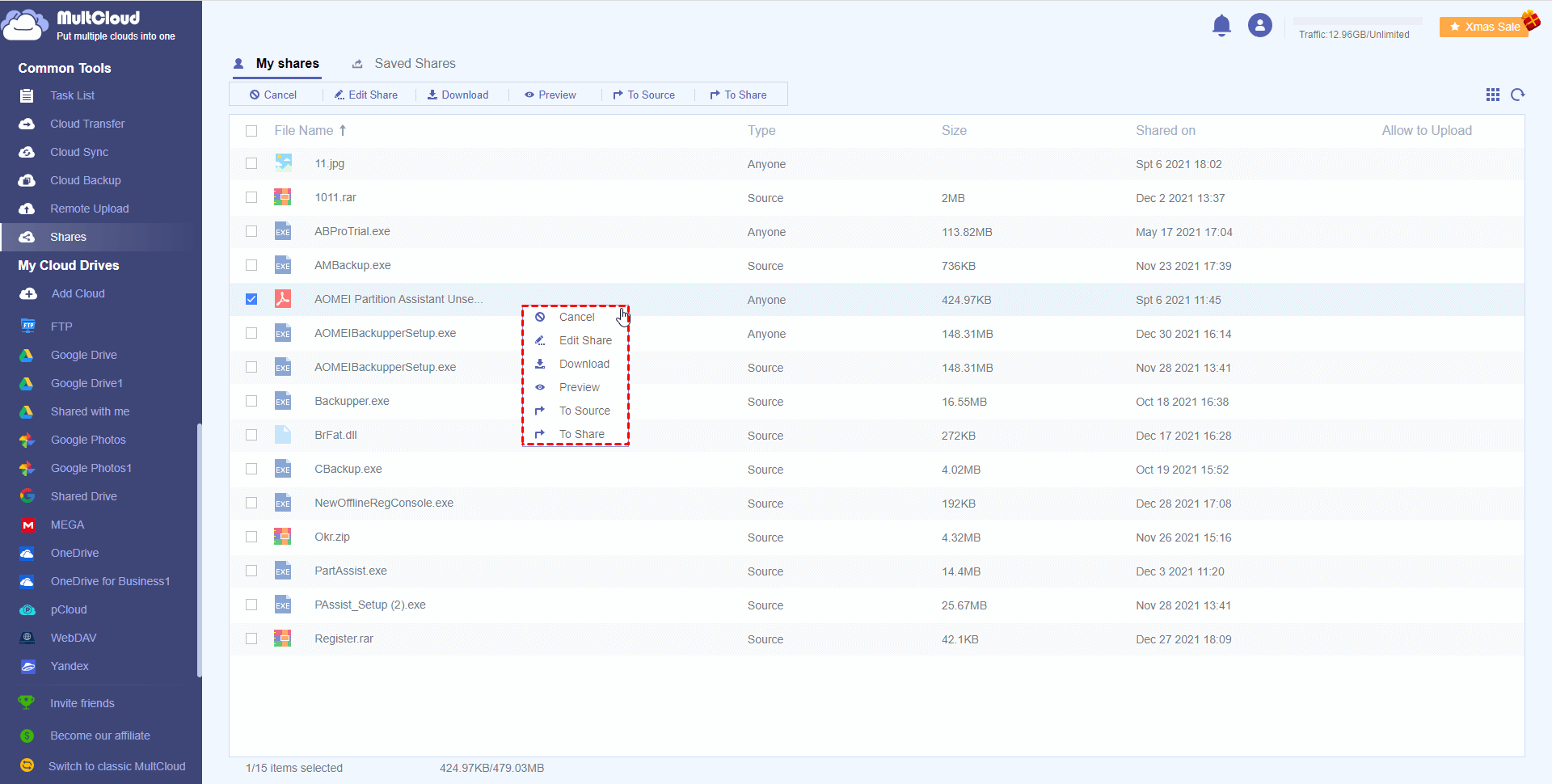Open notifications bell
This screenshot has height=784, width=1552.
tap(1221, 26)
